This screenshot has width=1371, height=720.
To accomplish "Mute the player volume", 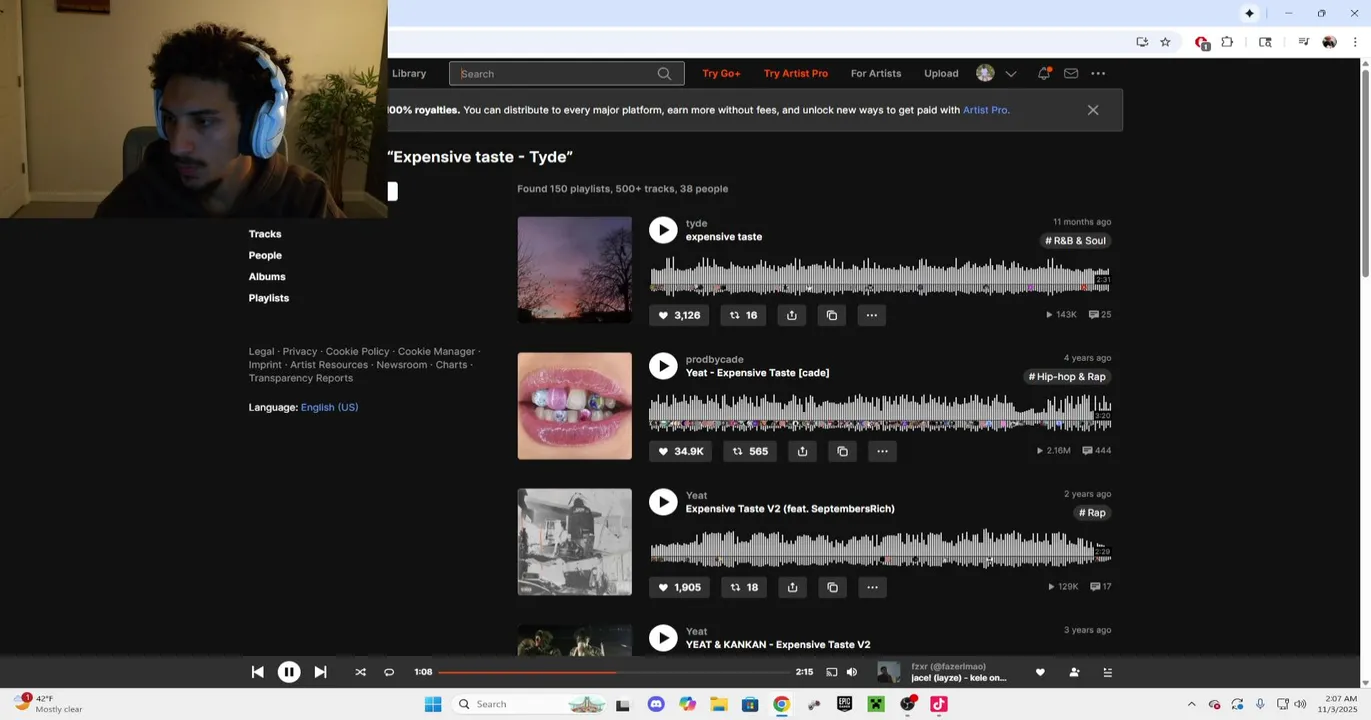I will (852, 672).
